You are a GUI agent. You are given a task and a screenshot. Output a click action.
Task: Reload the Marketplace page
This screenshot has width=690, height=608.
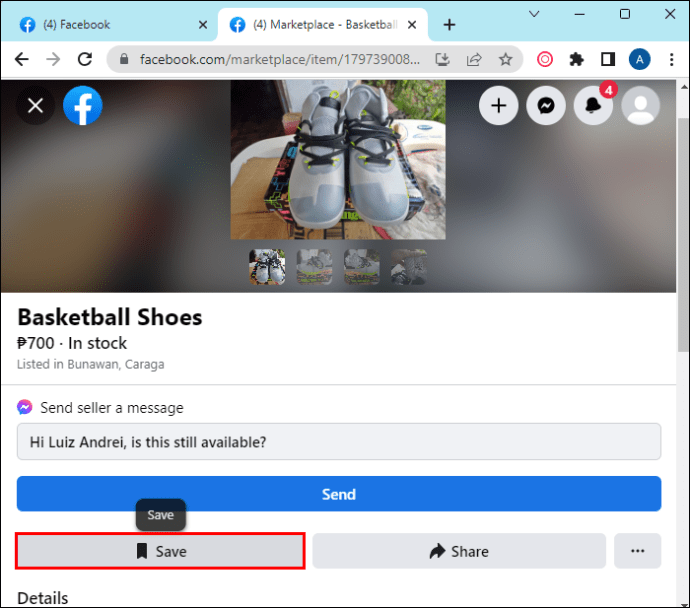click(x=85, y=59)
